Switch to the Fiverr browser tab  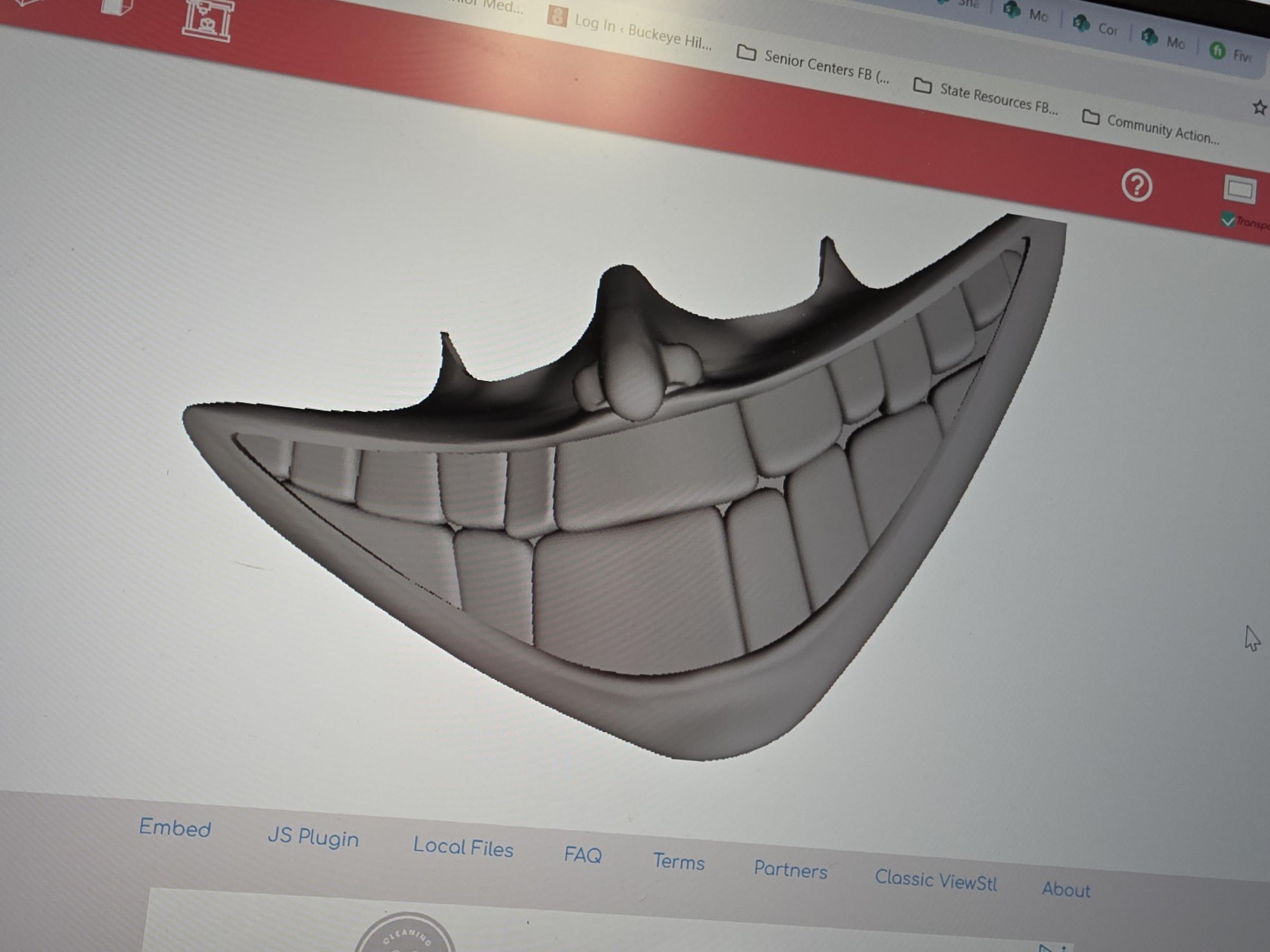(x=1232, y=53)
